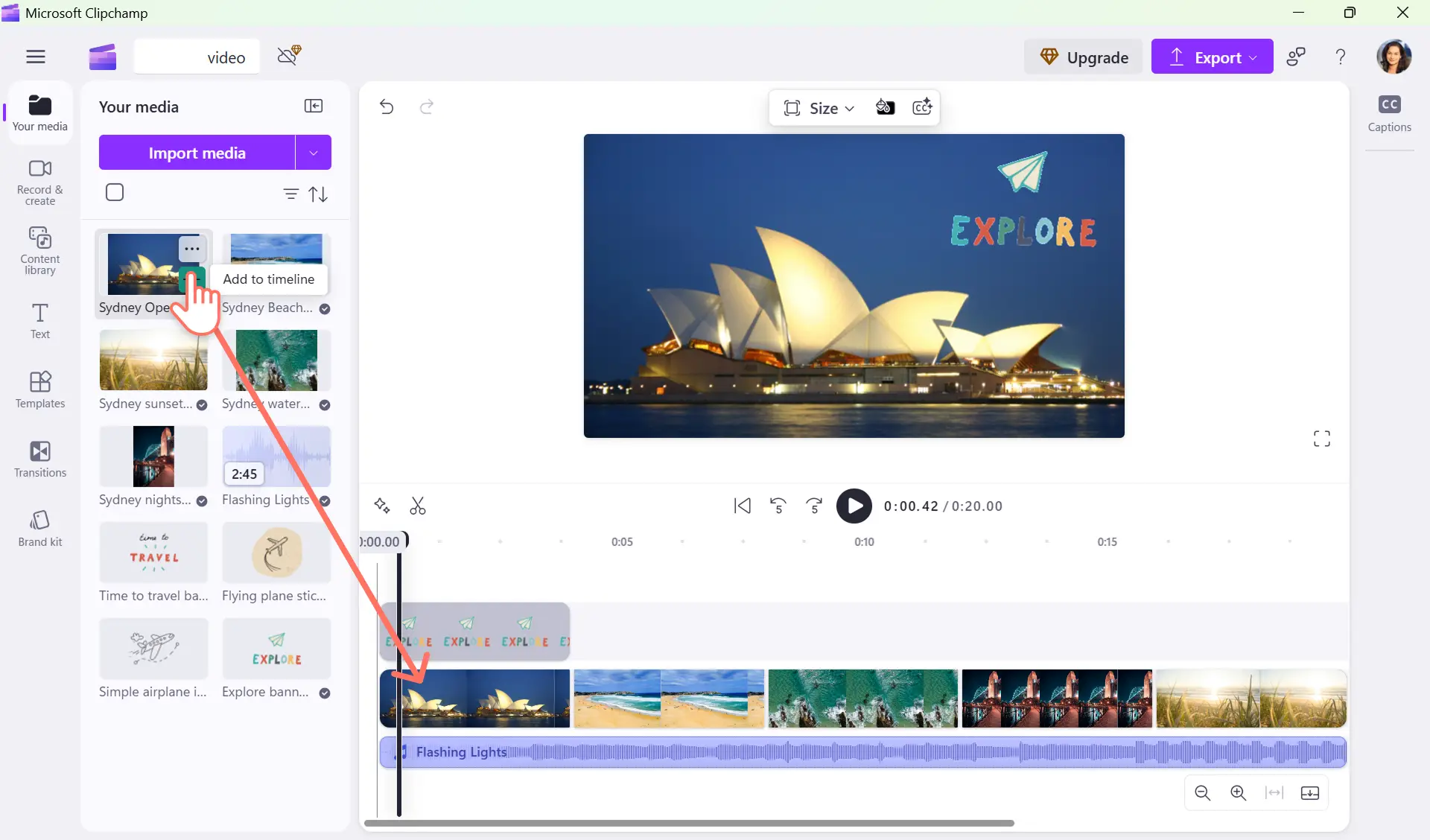Image resolution: width=1430 pixels, height=840 pixels.
Task: Click the timeline horizontal scrollbar
Action: pyautogui.click(x=689, y=824)
